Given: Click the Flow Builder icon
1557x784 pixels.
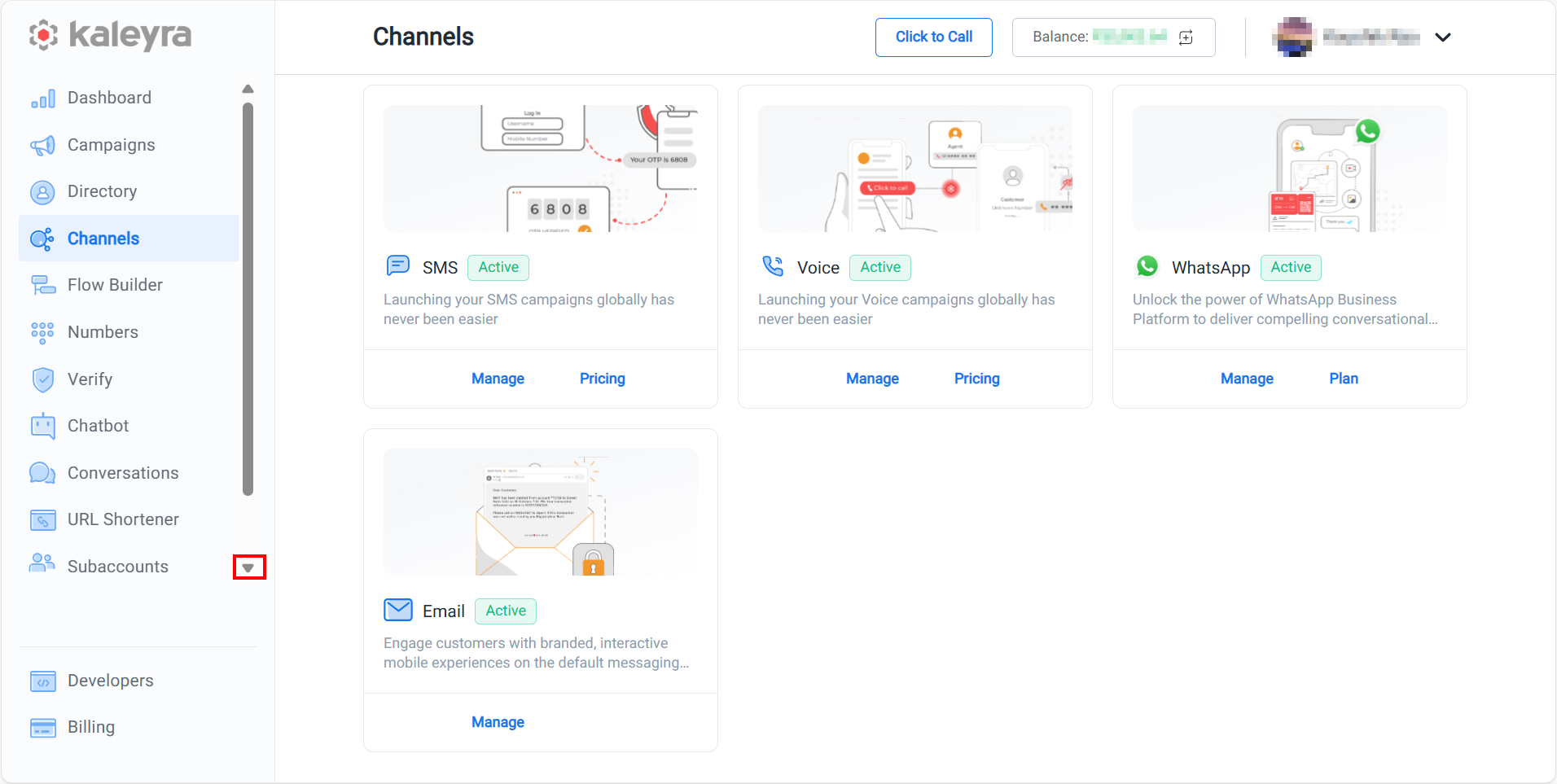Looking at the screenshot, I should point(43,285).
